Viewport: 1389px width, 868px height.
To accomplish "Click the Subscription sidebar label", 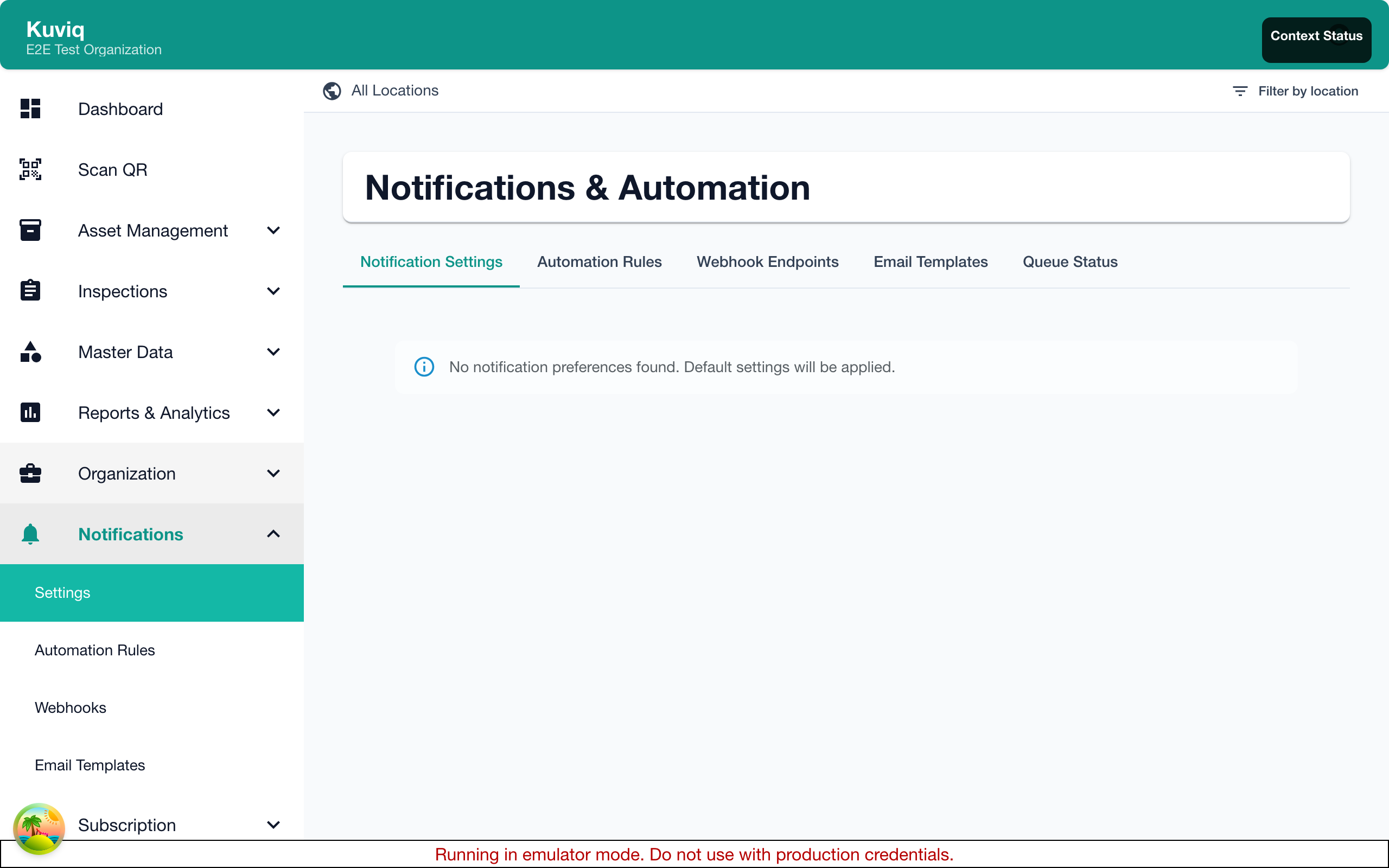I will point(127,825).
